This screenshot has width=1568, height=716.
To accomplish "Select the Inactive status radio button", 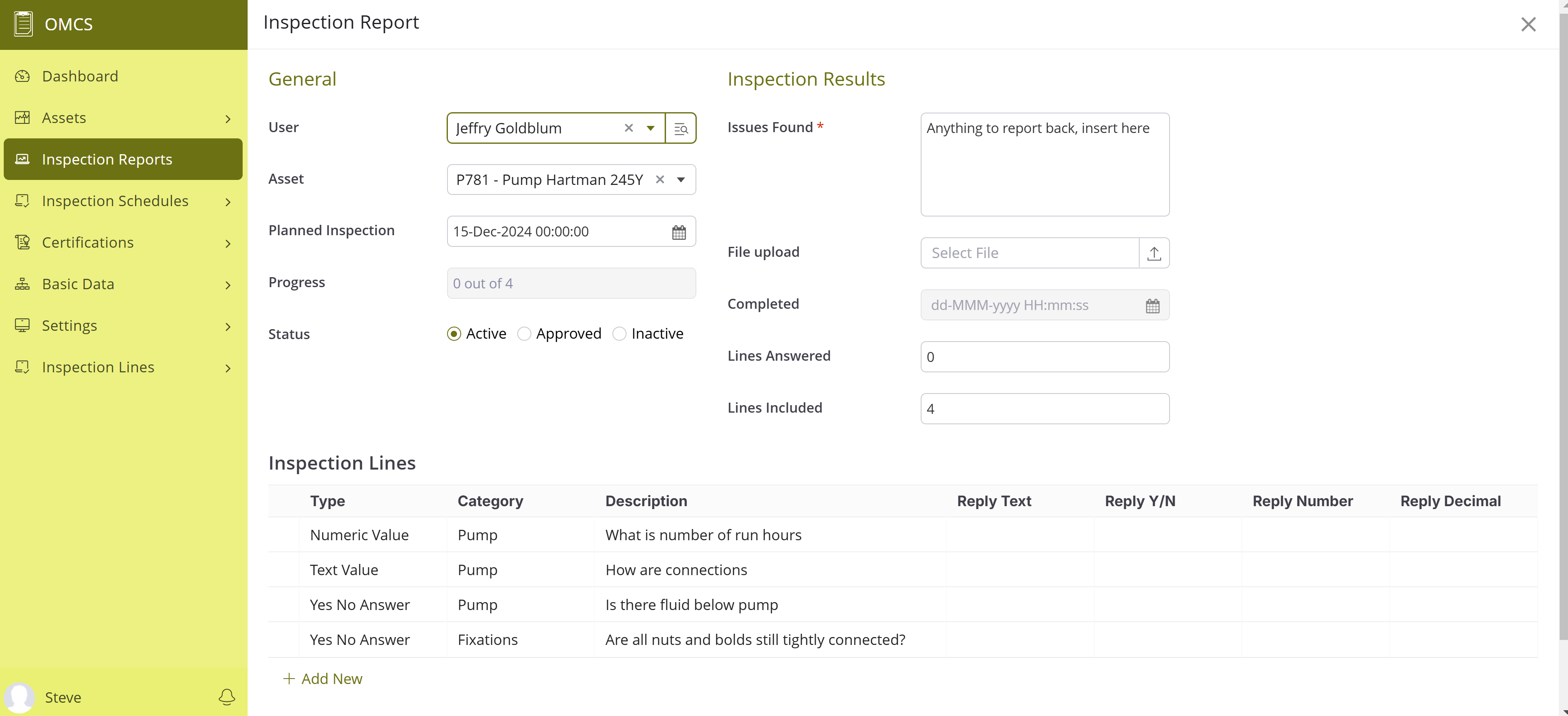I will [619, 334].
